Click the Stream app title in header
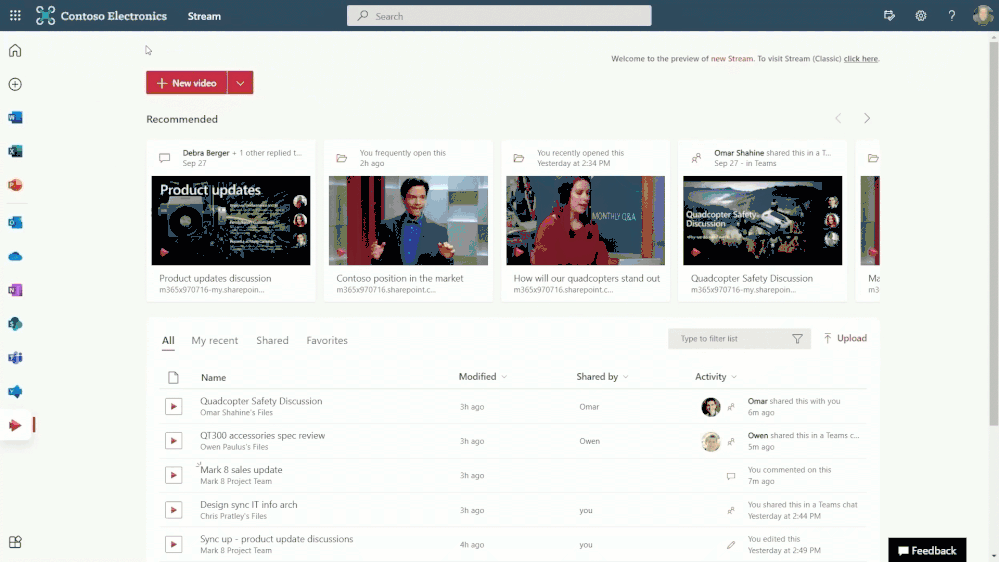The image size is (999, 562). click(x=204, y=16)
